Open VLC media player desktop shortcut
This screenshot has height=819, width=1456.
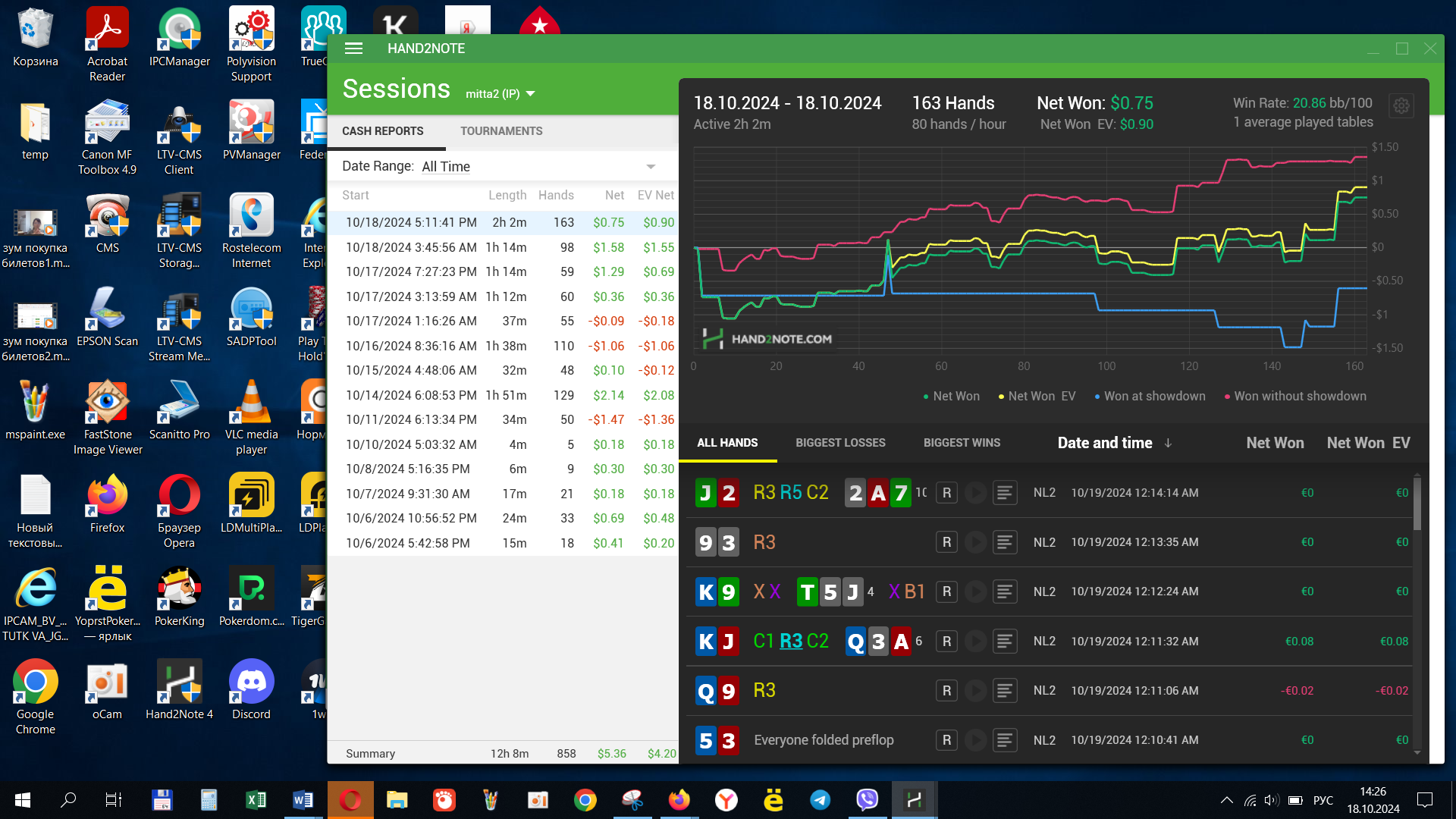click(x=251, y=417)
